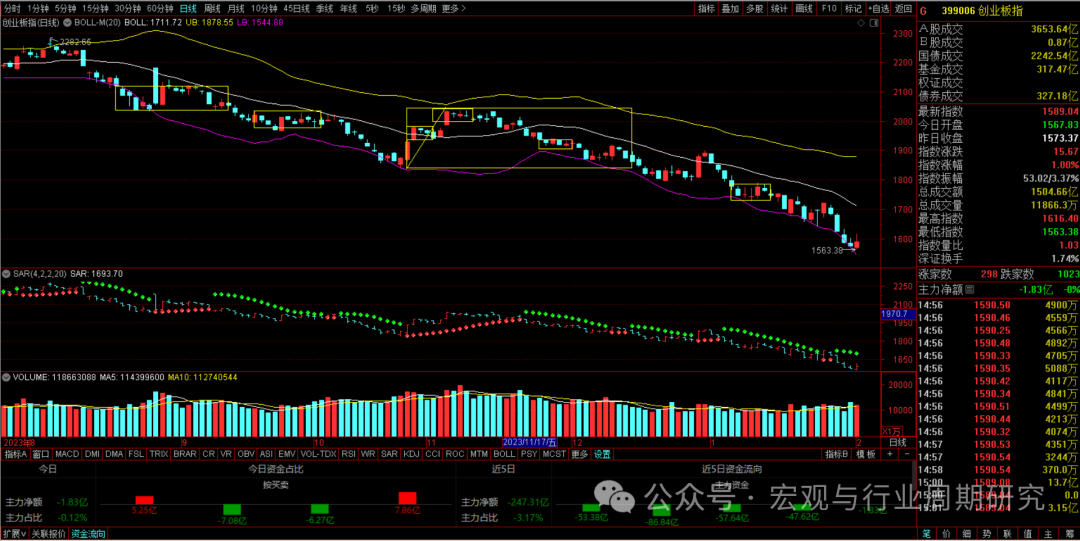Click the 返回 back button

tap(901, 8)
